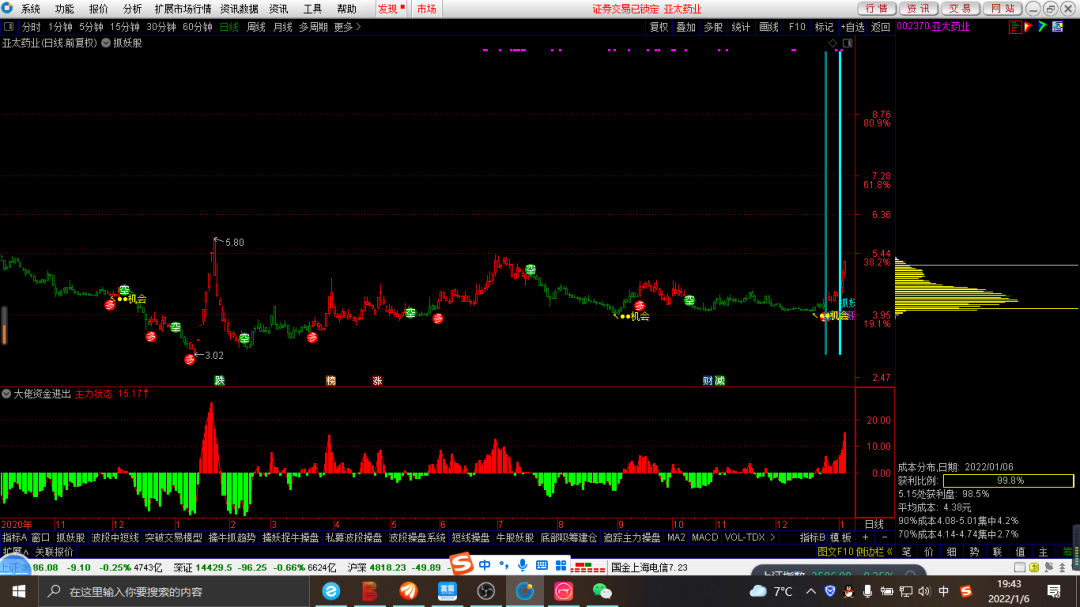
Task: Click the plus zoom button near 模板
Action: point(865,537)
